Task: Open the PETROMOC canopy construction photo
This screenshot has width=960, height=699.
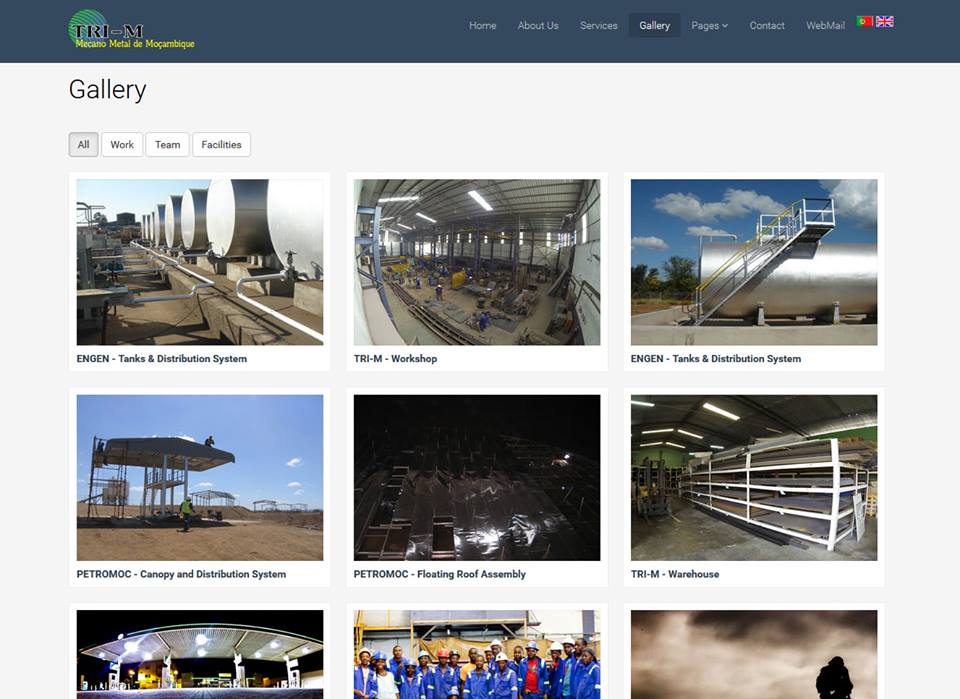Action: 200,477
